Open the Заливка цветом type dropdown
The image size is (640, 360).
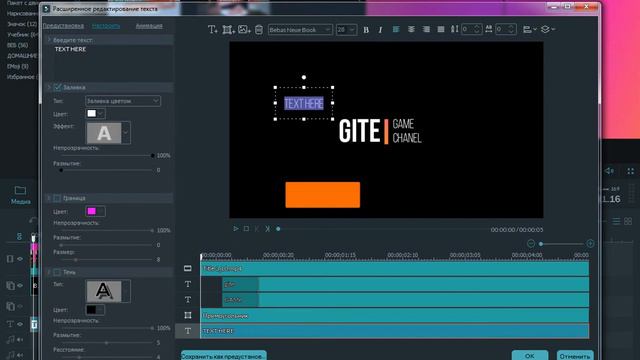point(123,101)
